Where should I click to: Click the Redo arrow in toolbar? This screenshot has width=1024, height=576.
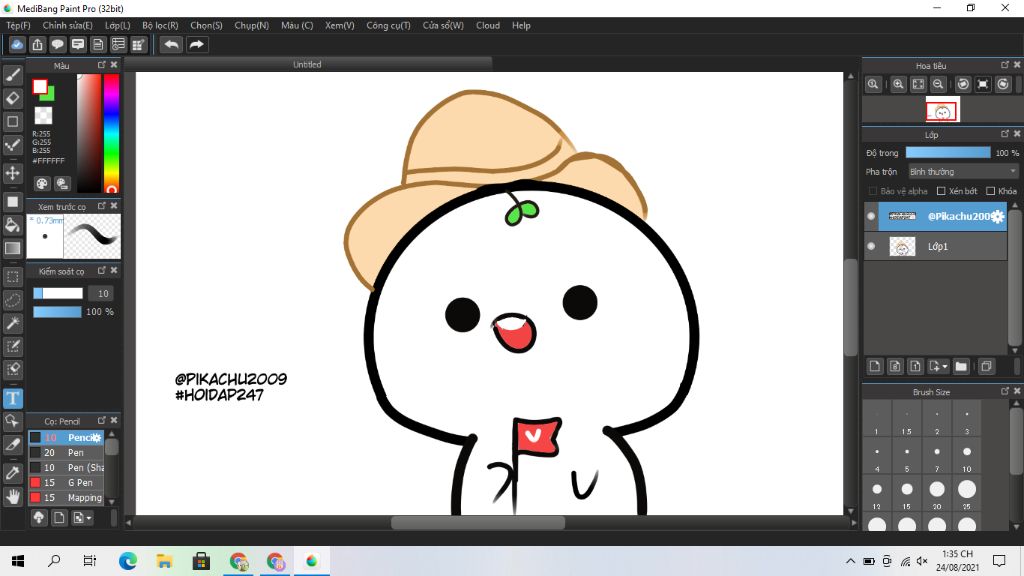196,44
